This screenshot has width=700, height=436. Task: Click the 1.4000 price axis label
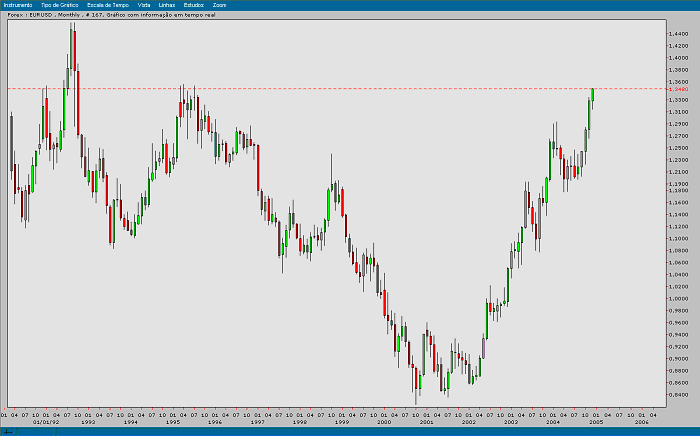point(679,58)
